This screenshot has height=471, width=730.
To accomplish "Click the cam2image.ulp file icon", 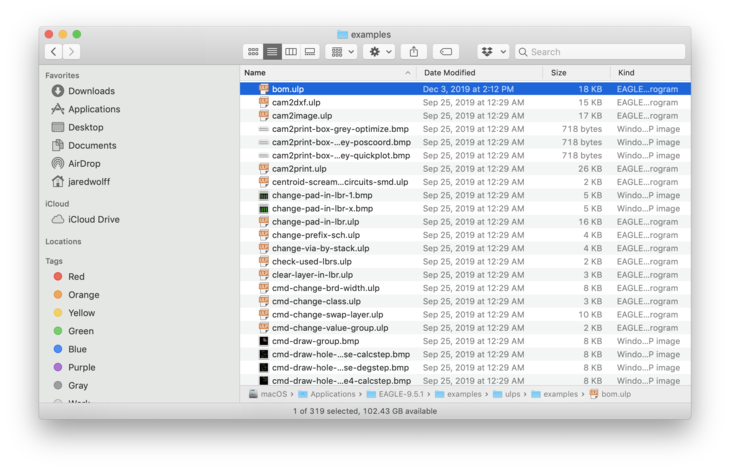I will pyautogui.click(x=264, y=115).
